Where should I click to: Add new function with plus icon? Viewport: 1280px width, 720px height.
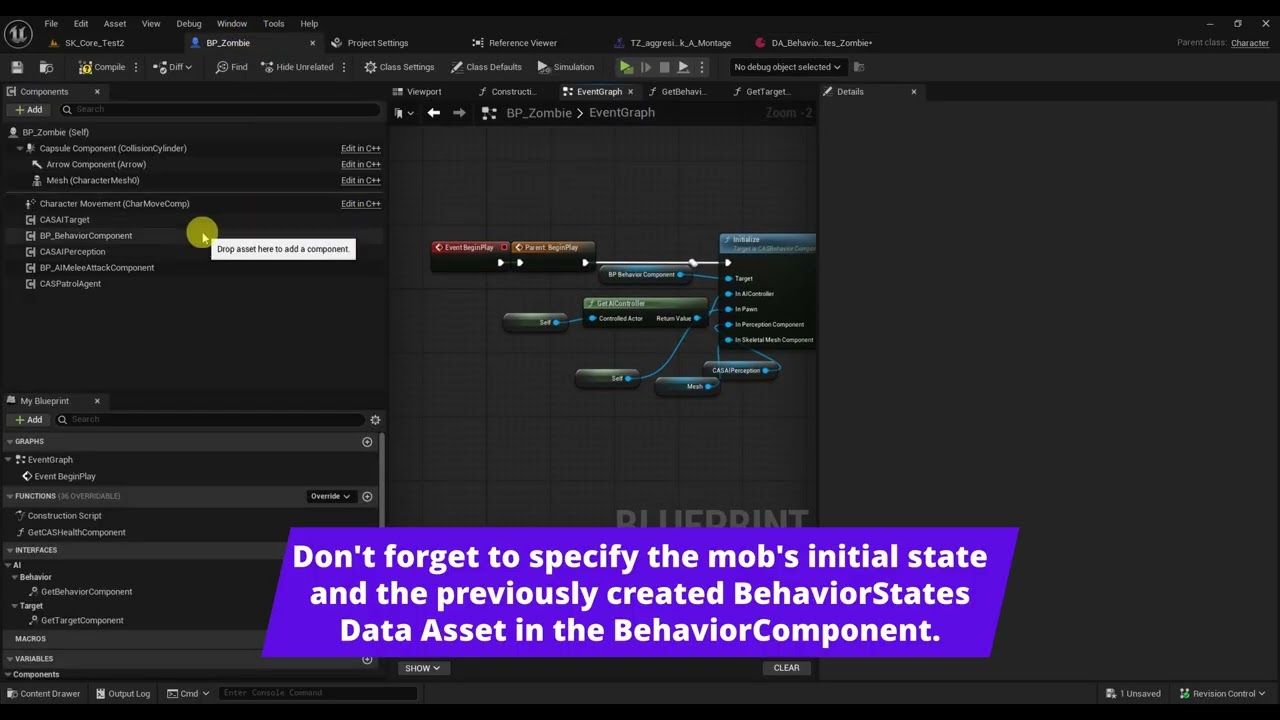367,496
